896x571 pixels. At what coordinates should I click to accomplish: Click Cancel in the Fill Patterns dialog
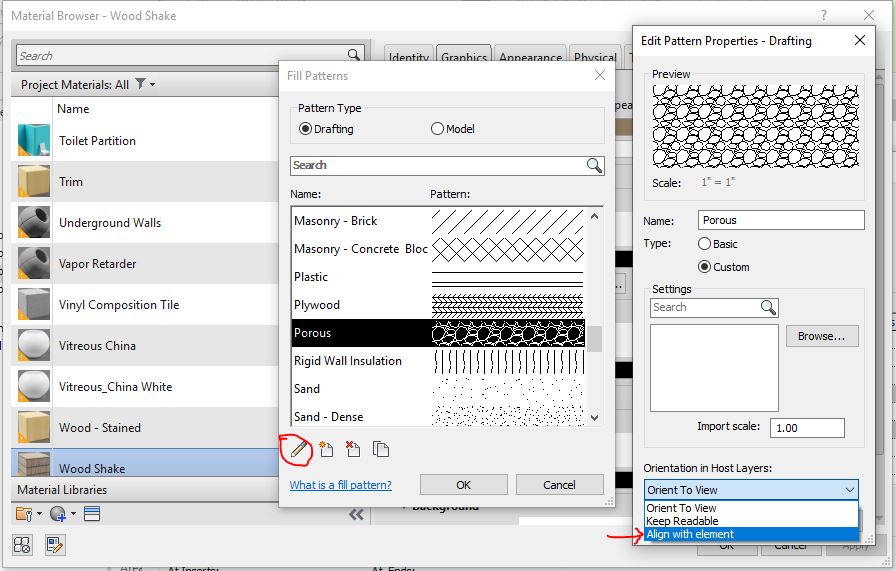[559, 485]
